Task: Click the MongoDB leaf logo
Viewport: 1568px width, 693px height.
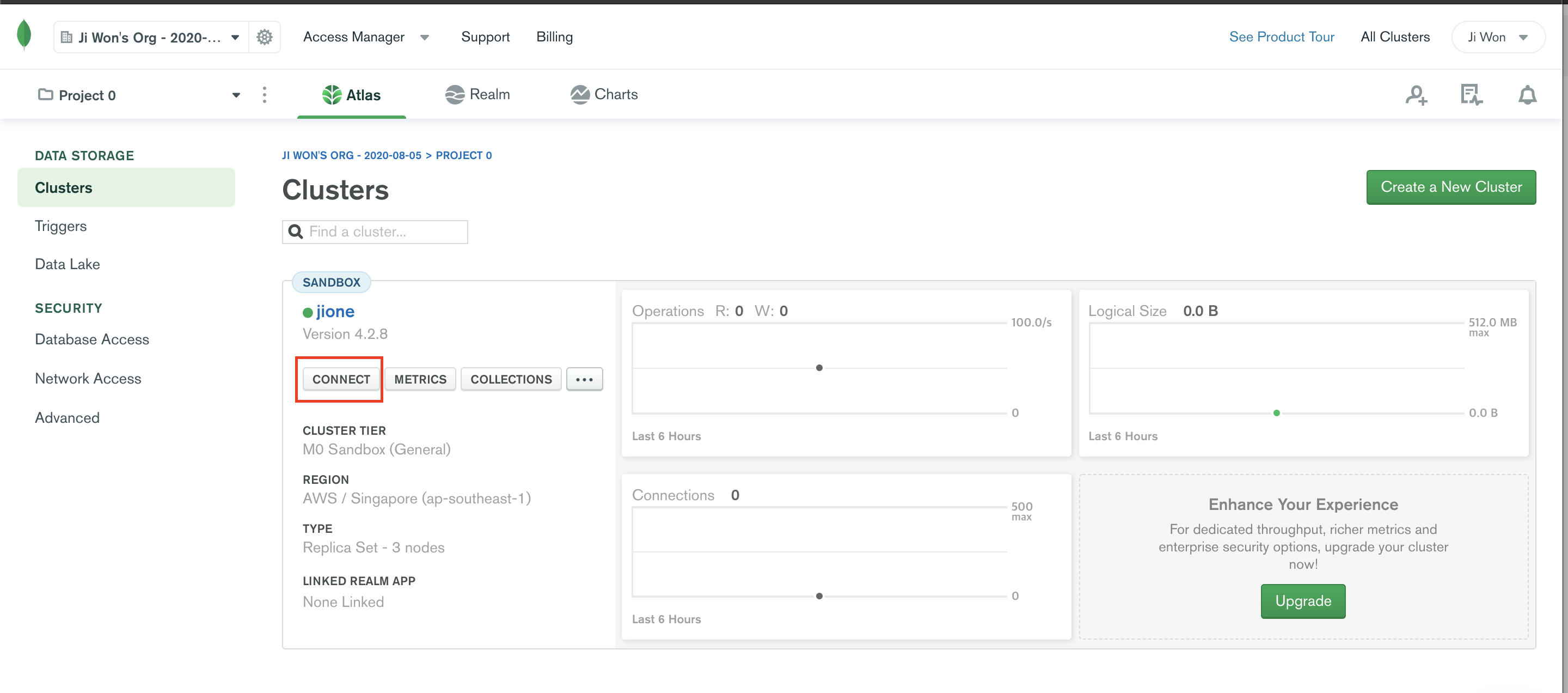Action: 24,35
